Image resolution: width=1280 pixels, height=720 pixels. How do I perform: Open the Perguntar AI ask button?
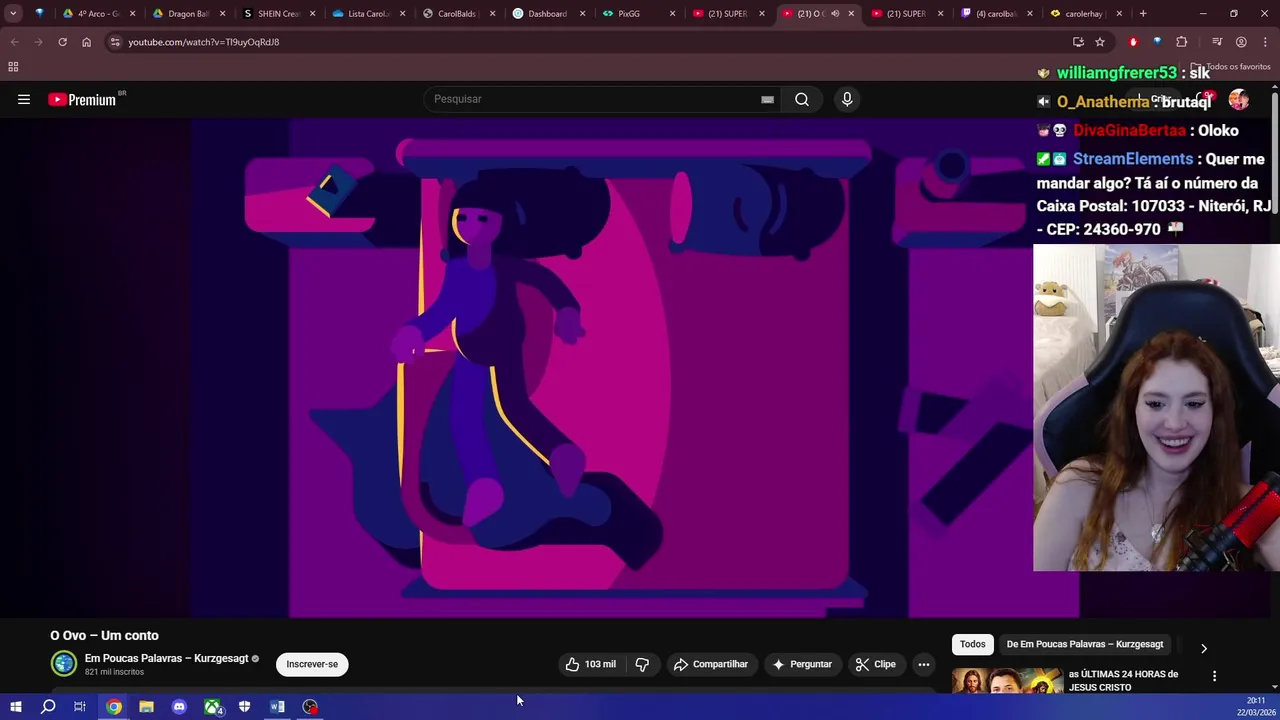pyautogui.click(x=801, y=664)
